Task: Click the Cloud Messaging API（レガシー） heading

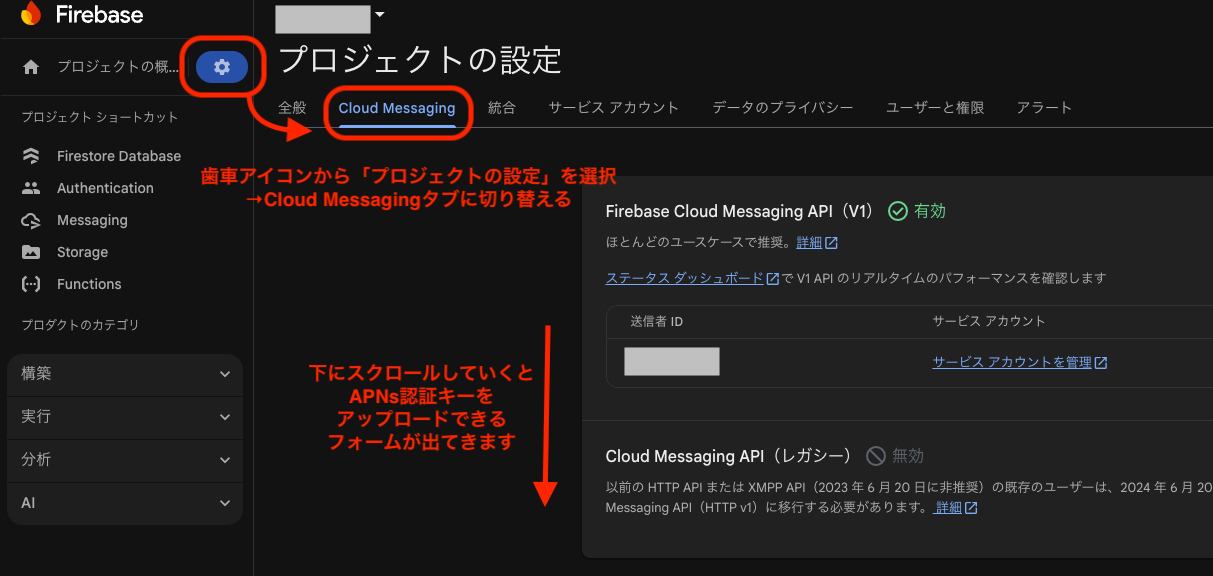Action: pyautogui.click(x=729, y=456)
